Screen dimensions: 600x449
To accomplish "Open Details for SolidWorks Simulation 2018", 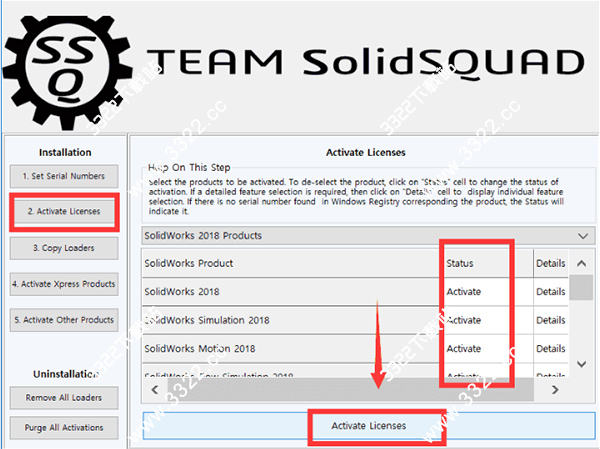I will (551, 320).
